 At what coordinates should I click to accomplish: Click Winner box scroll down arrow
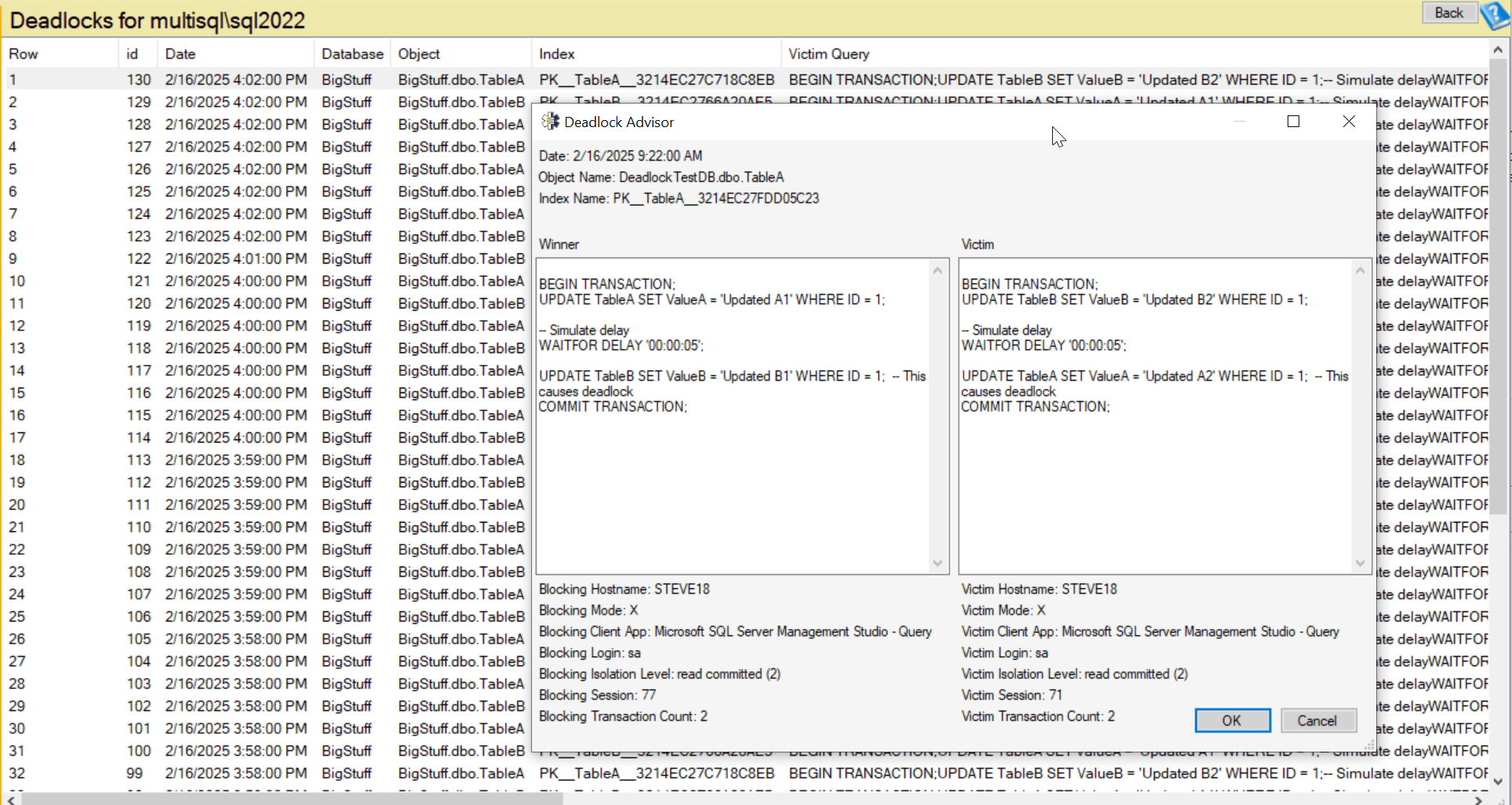pyautogui.click(x=938, y=563)
